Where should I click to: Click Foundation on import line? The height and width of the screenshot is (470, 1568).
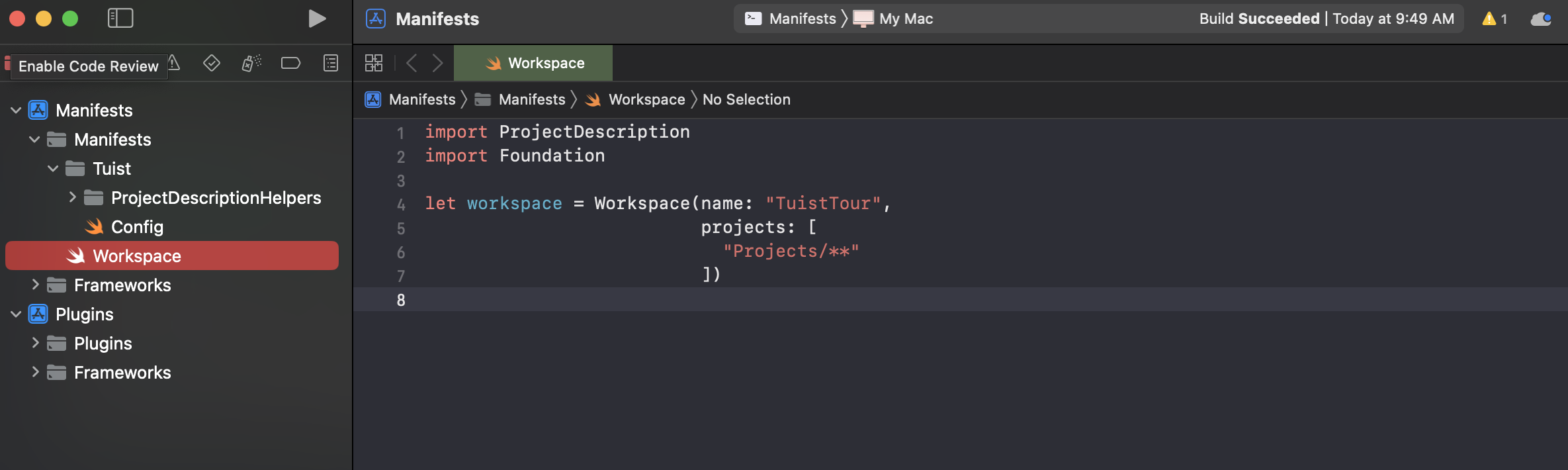(552, 156)
